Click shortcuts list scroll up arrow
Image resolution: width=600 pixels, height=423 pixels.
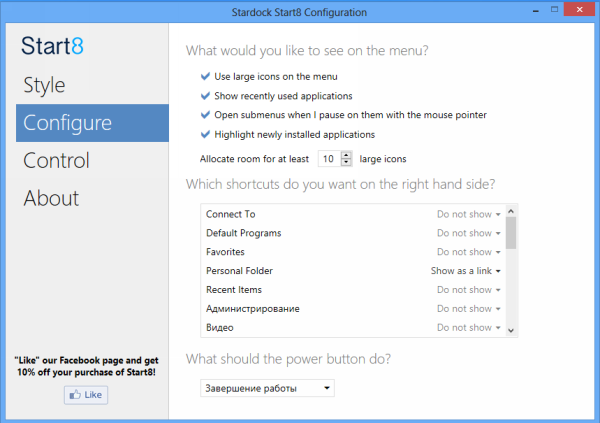coord(511,211)
